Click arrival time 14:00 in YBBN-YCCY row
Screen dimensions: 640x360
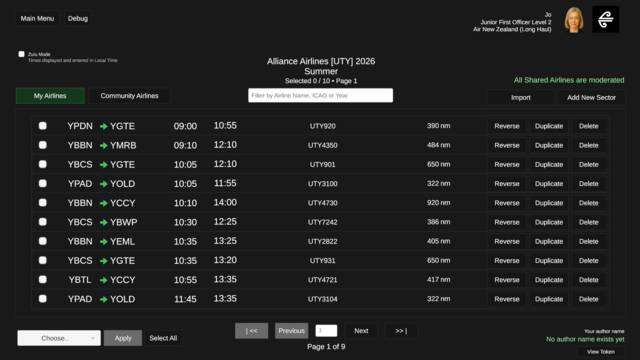point(225,202)
